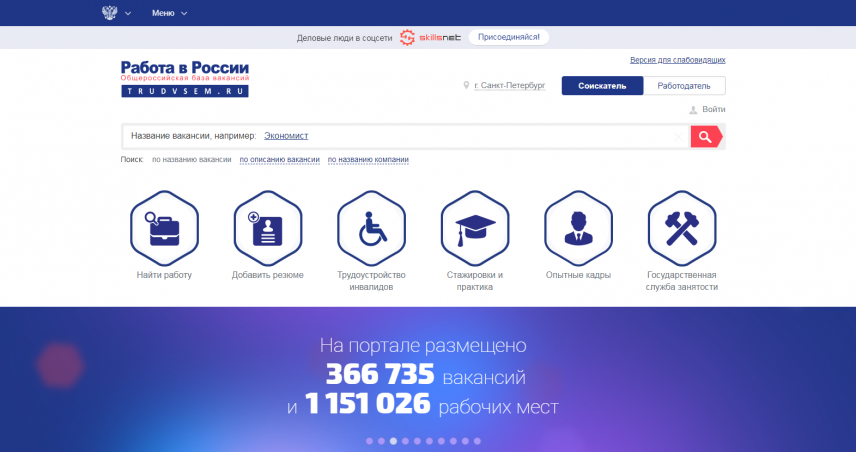Click the Войти login link

point(714,109)
